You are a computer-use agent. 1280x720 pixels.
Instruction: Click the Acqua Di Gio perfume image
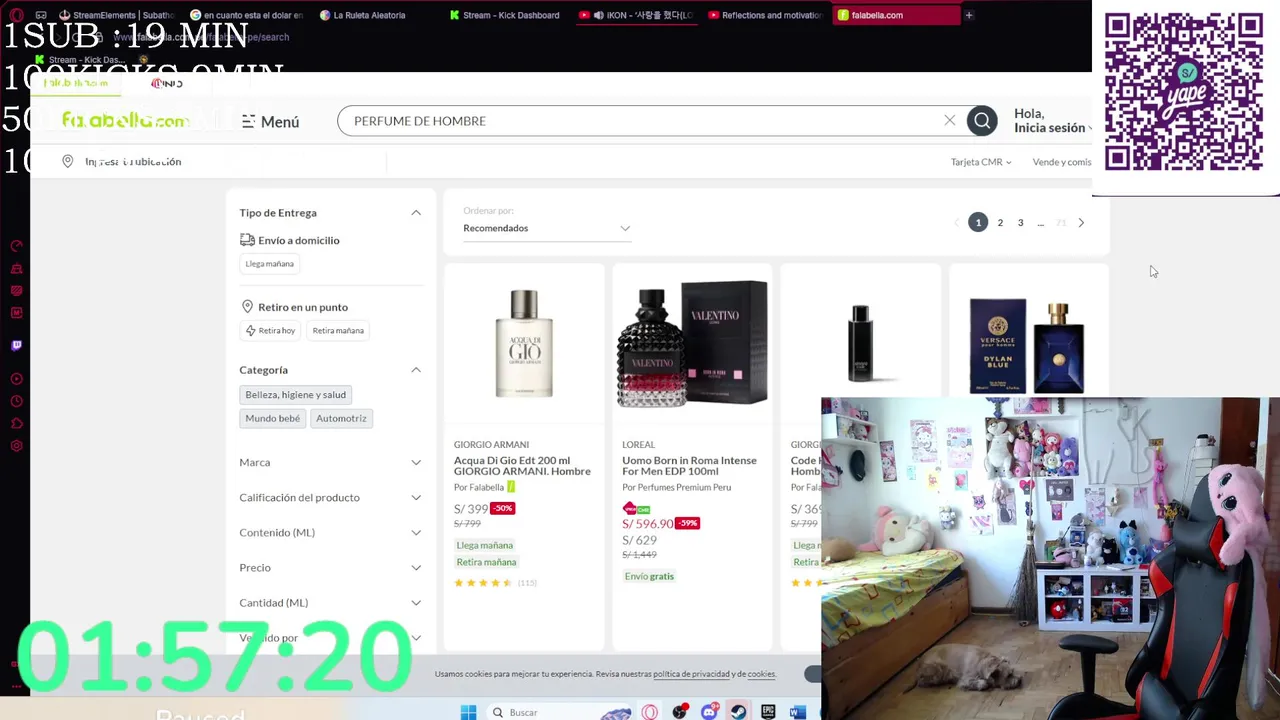point(524,344)
